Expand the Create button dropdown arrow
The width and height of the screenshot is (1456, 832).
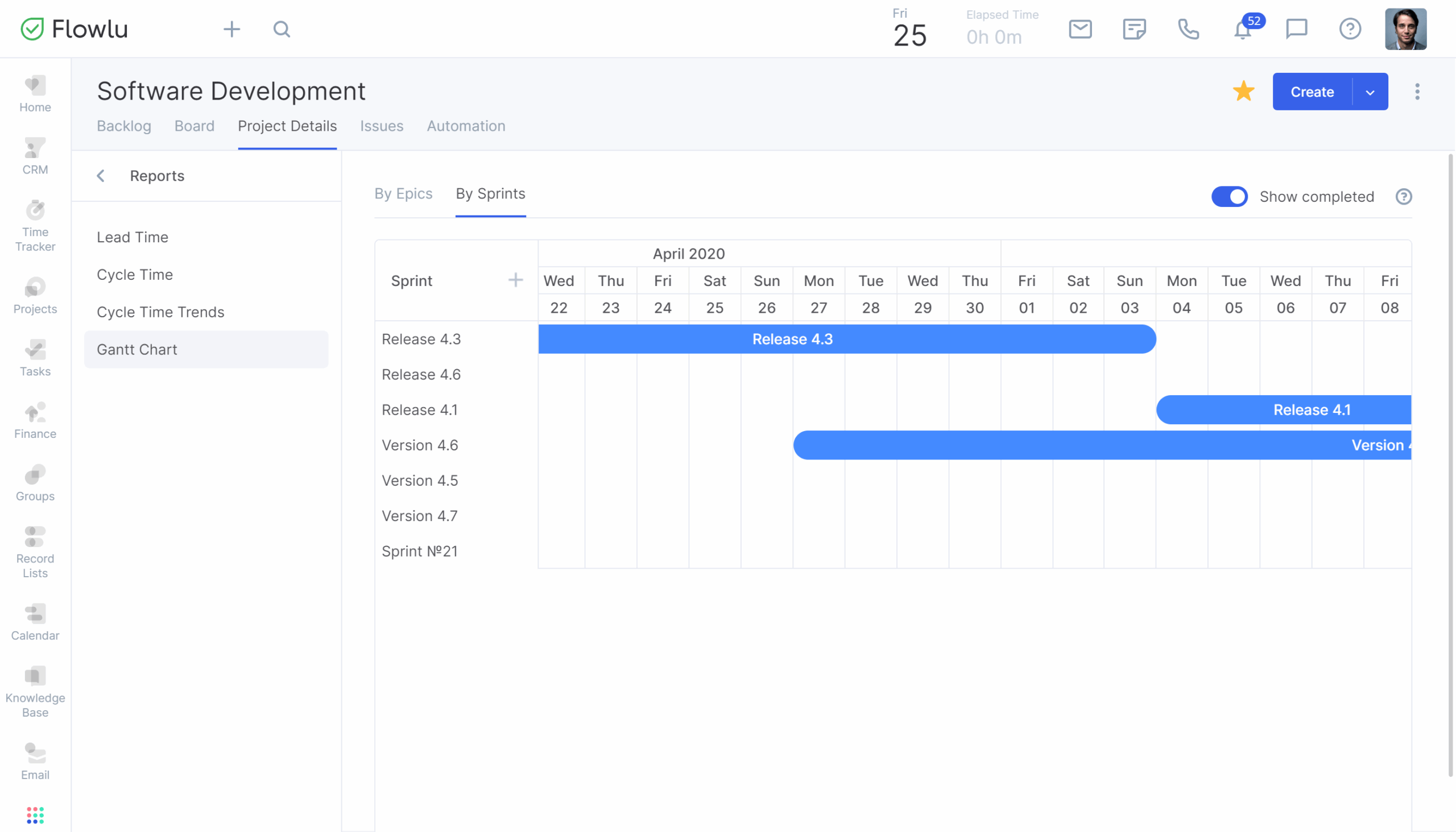pos(1370,92)
